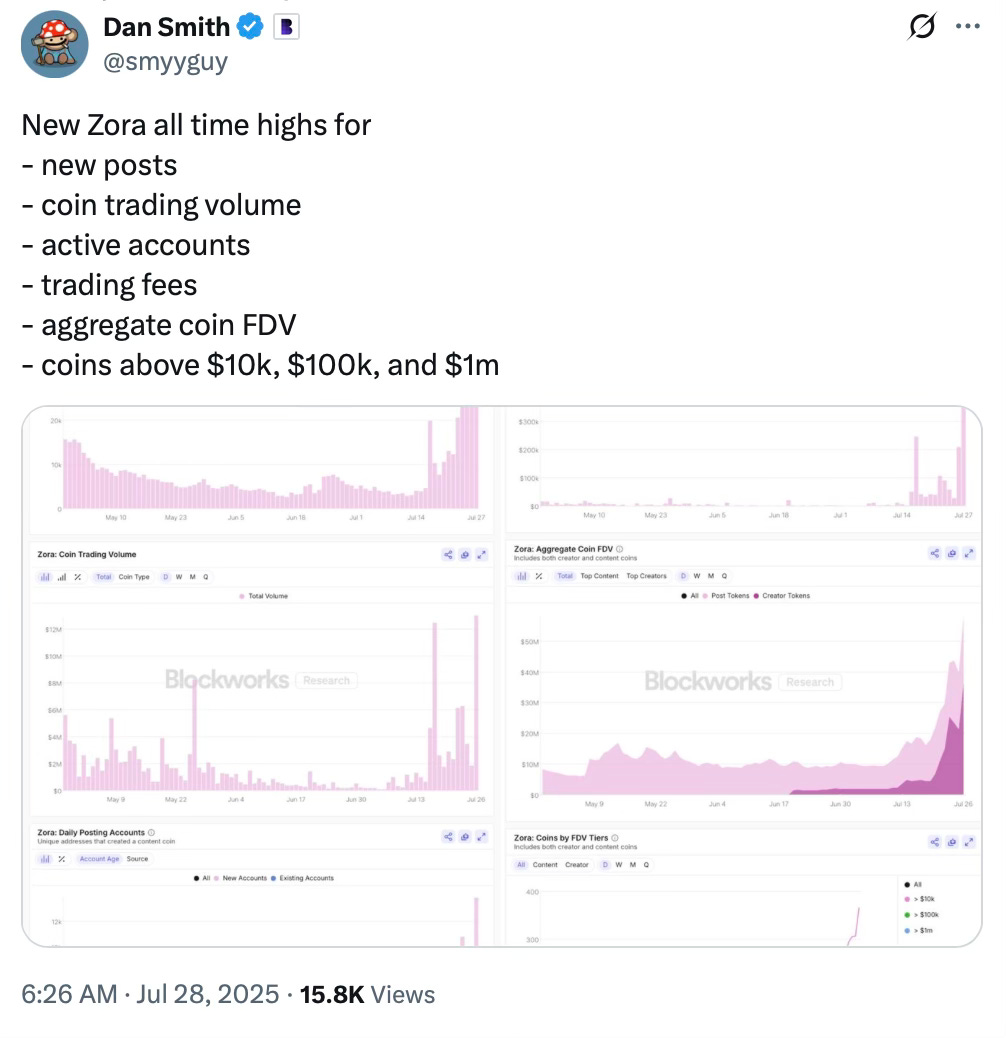The image size is (1006, 1038).
Task: Click the >$100k green legend swatch
Action: 907,915
